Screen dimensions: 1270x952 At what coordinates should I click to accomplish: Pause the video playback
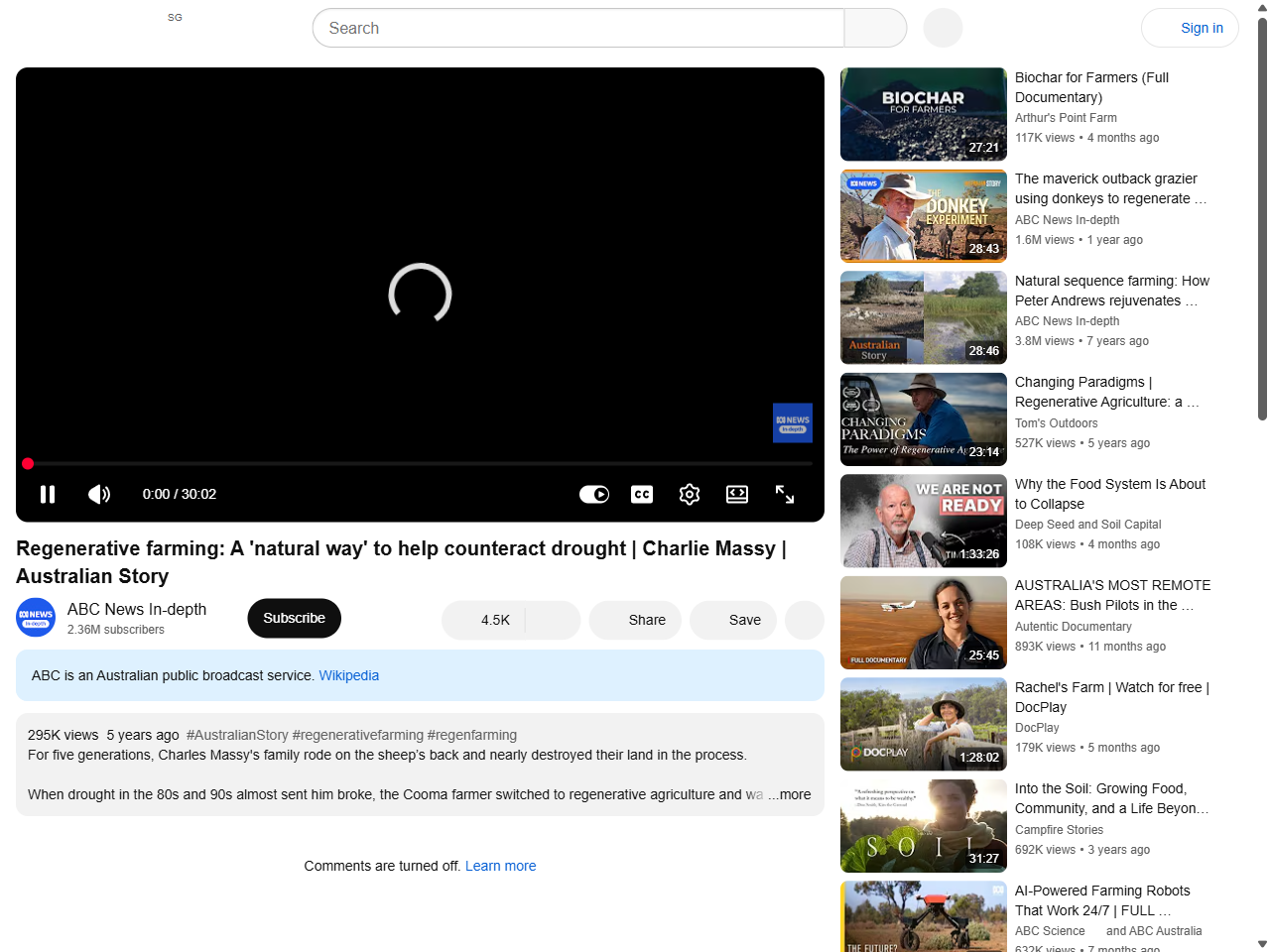48,494
